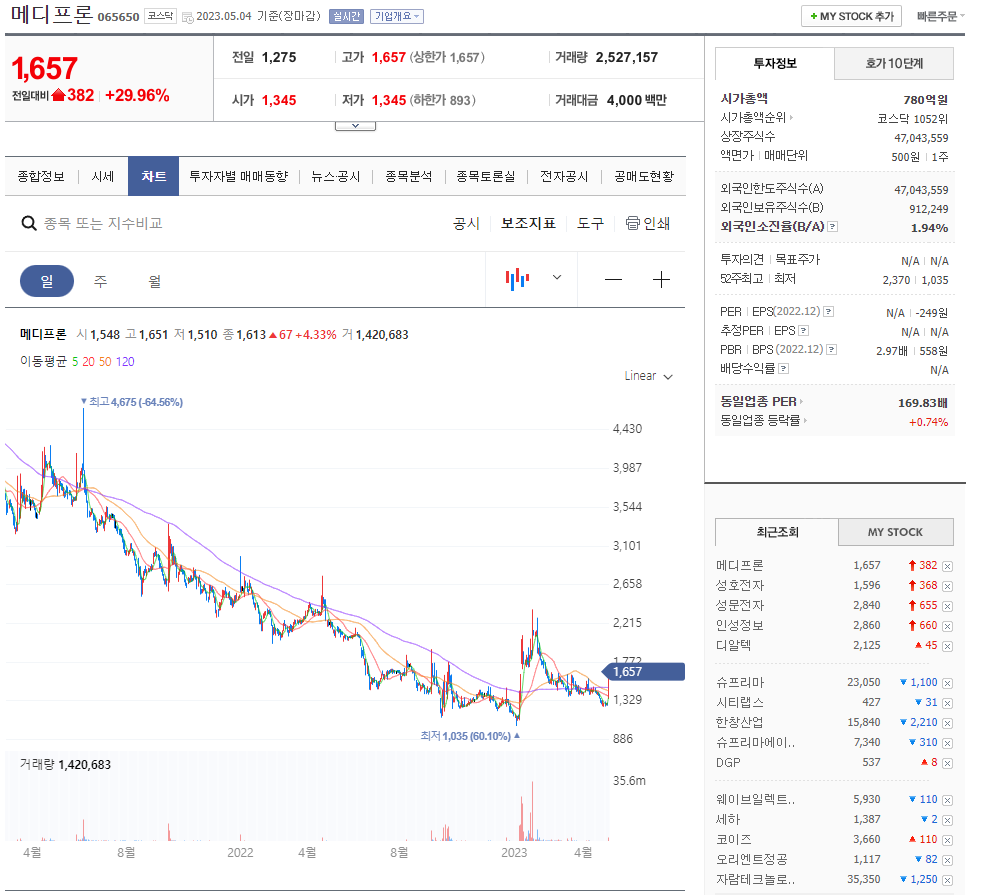The image size is (982, 895).
Task: Zoom out chart with minus icon
Action: click(x=613, y=280)
